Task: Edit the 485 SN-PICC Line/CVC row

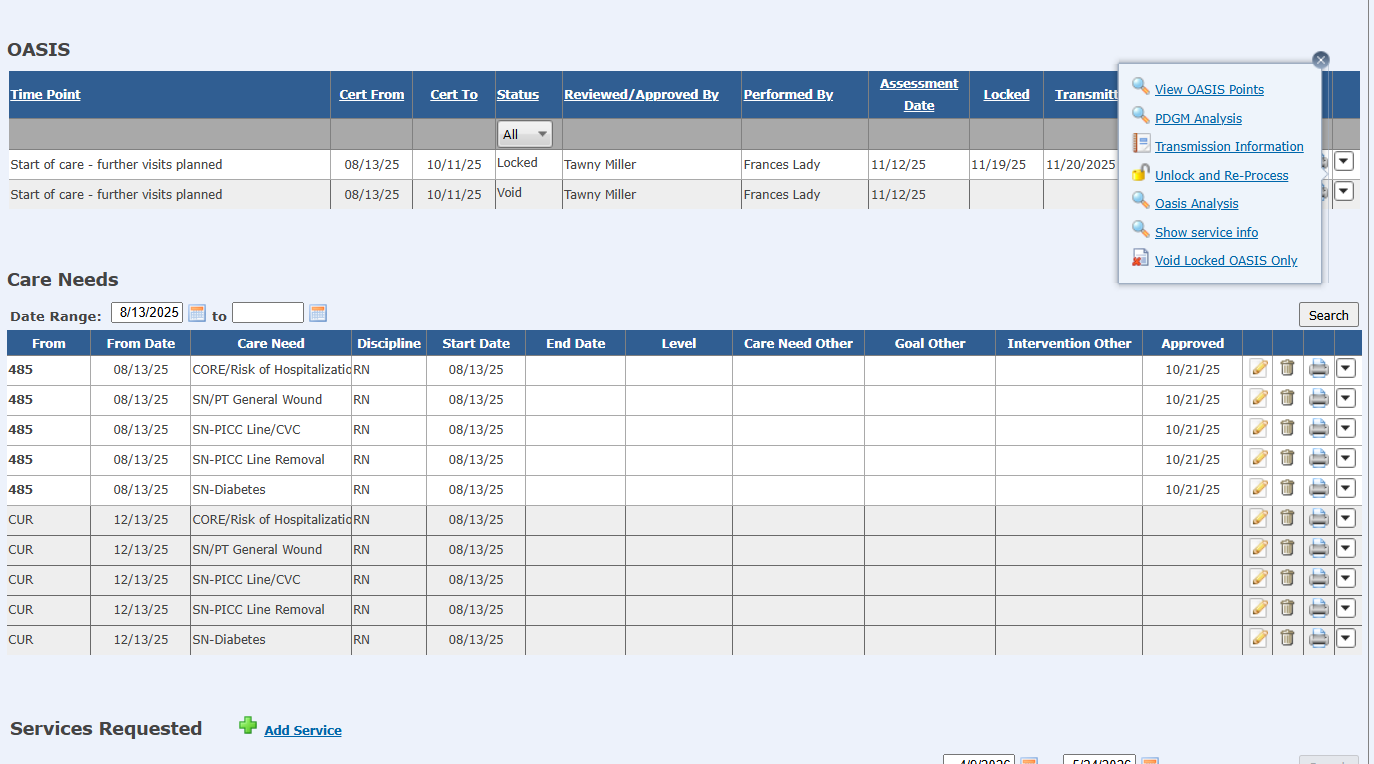Action: click(1259, 429)
